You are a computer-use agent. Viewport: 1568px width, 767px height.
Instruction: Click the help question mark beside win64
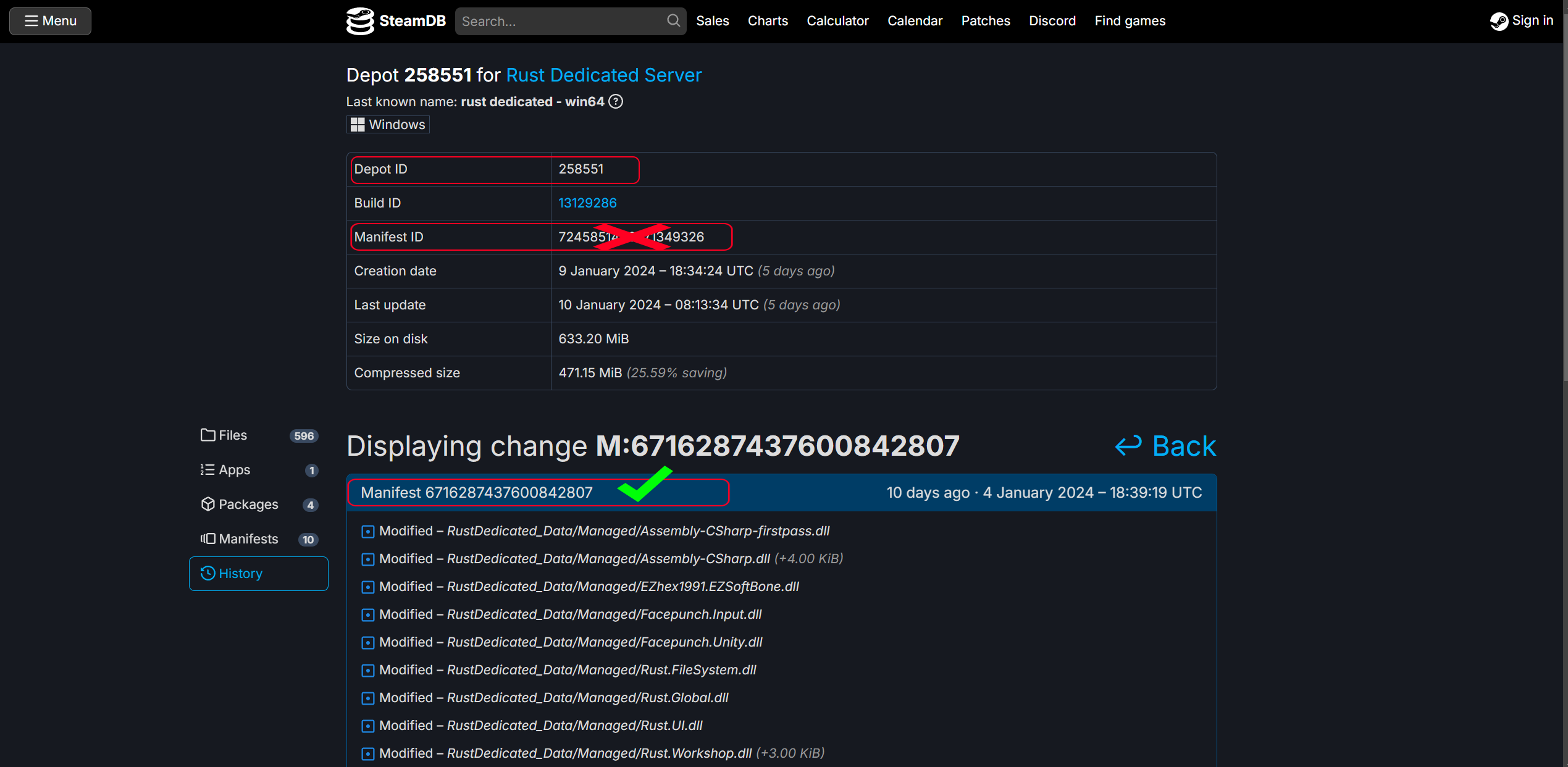(615, 101)
